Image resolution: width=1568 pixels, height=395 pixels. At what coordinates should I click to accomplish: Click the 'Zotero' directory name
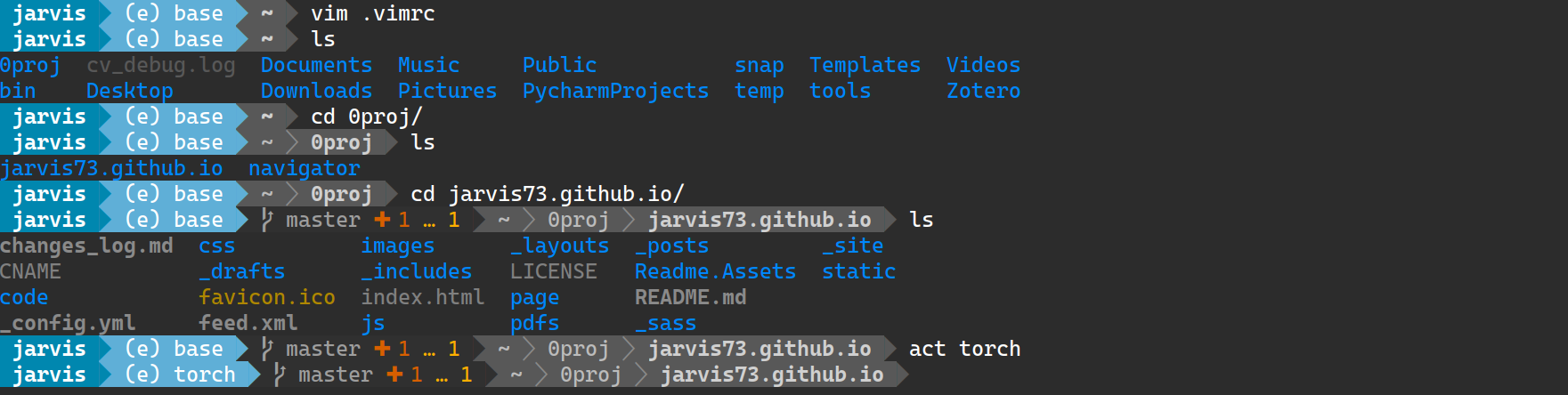point(983,92)
